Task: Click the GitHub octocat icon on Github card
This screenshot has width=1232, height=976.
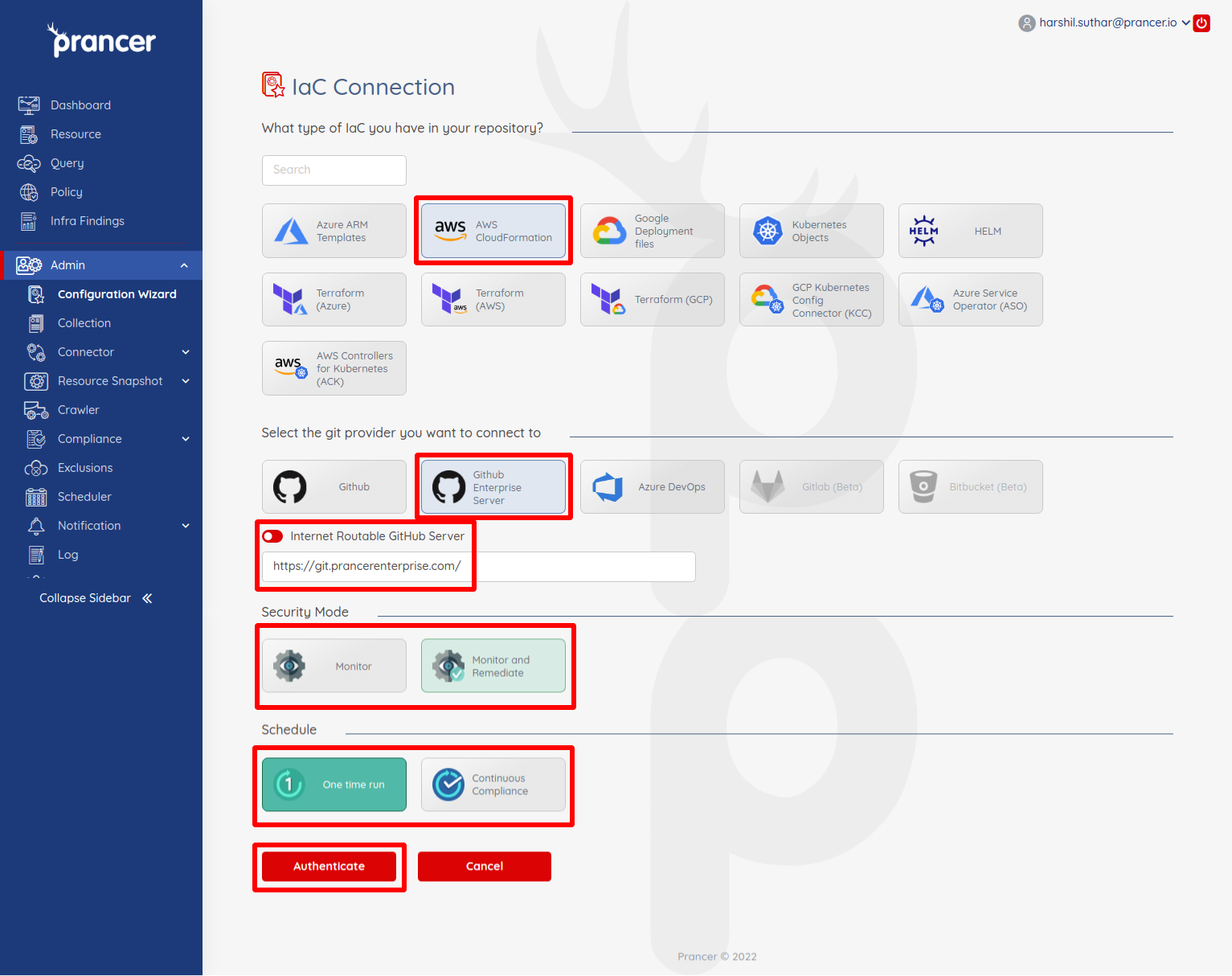Action: point(290,487)
